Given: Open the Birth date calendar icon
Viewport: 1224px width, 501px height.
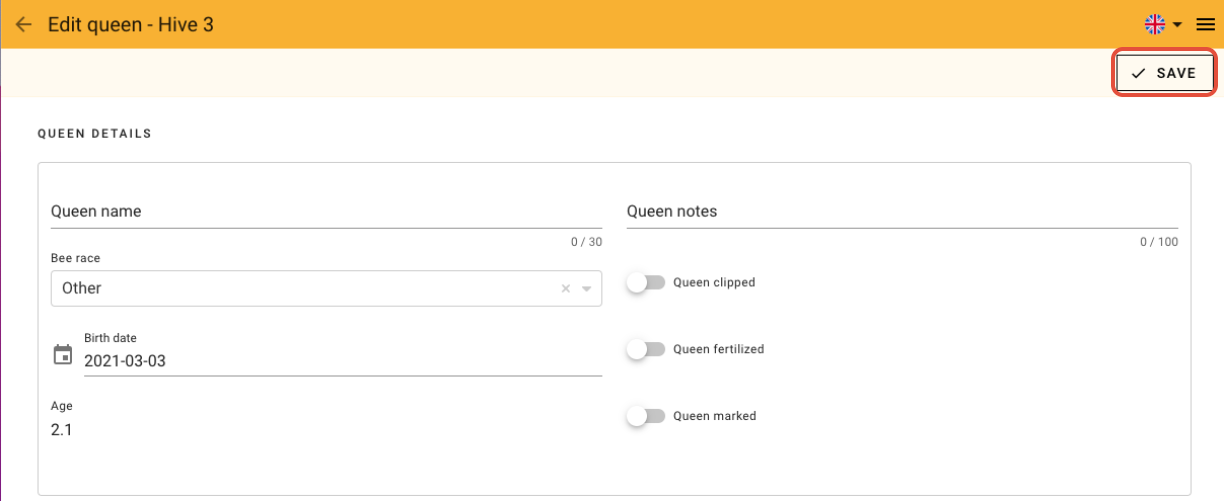Looking at the screenshot, I should point(63,354).
